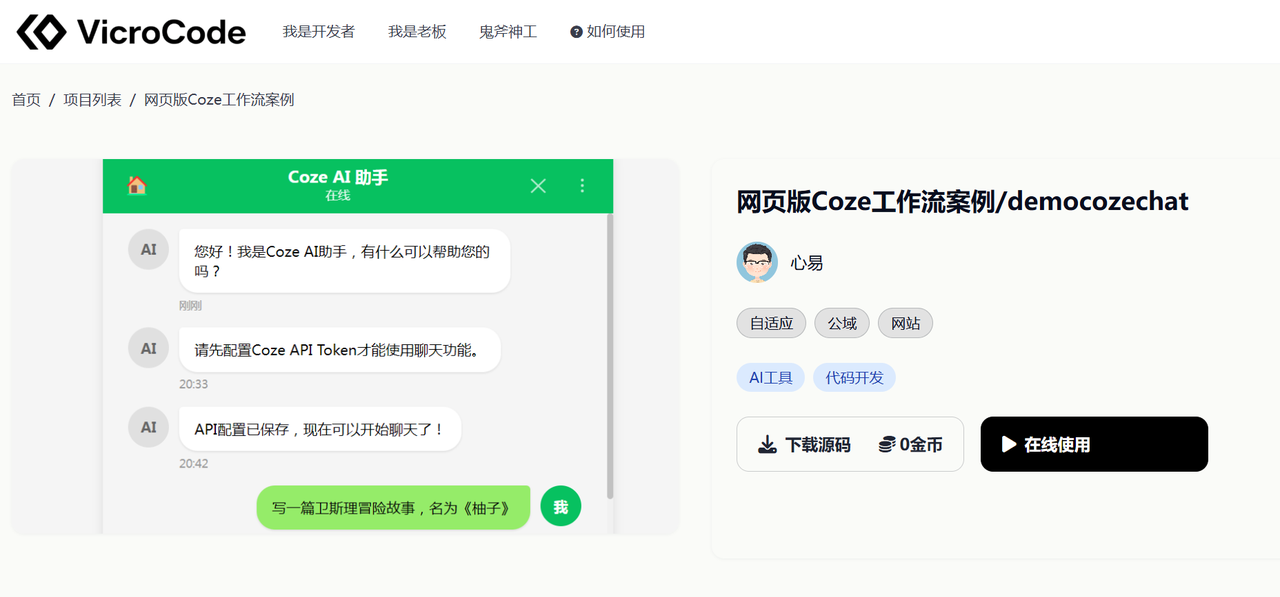Viewport: 1280px width, 597px height.
Task: Click the 20:33 timestamp
Action: coord(194,384)
